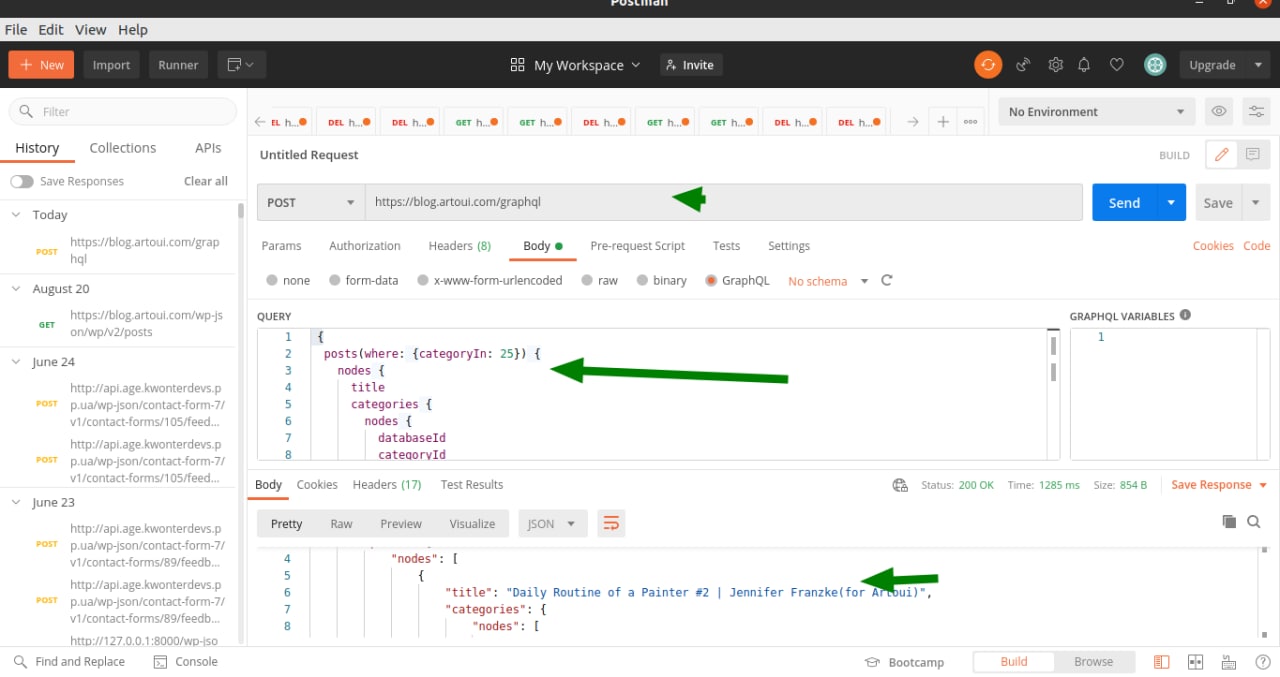Click the environment quick look eye icon

pyautogui.click(x=1219, y=111)
